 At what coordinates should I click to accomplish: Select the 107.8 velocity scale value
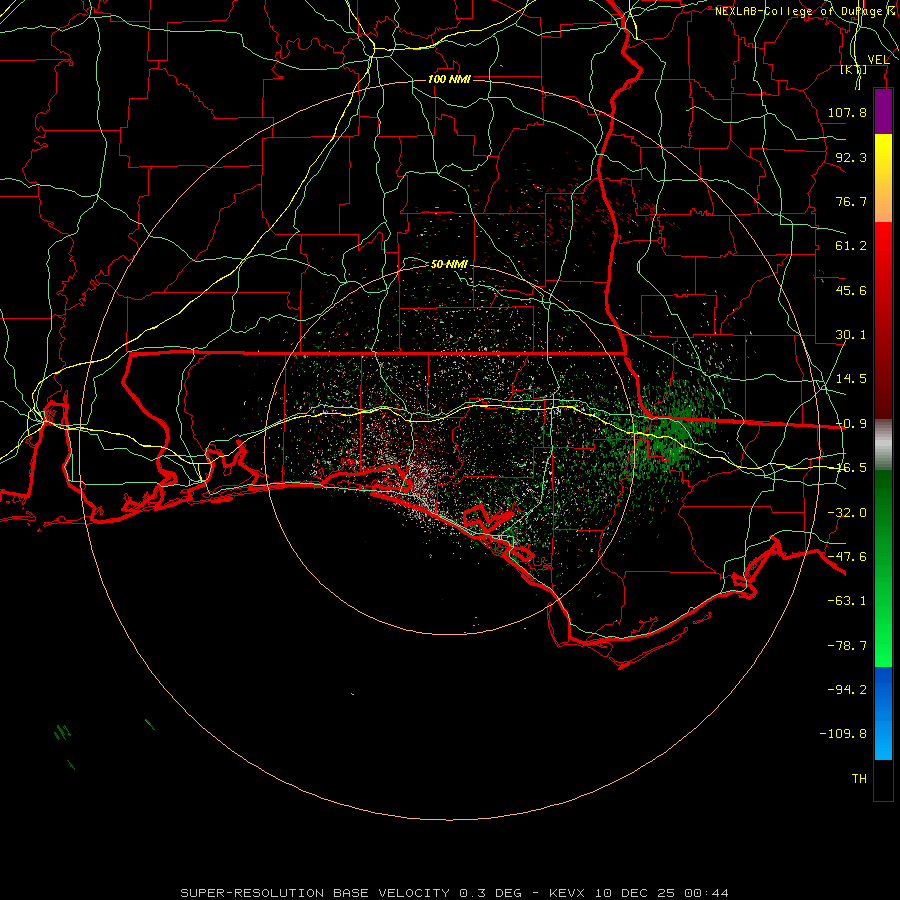pyautogui.click(x=847, y=112)
